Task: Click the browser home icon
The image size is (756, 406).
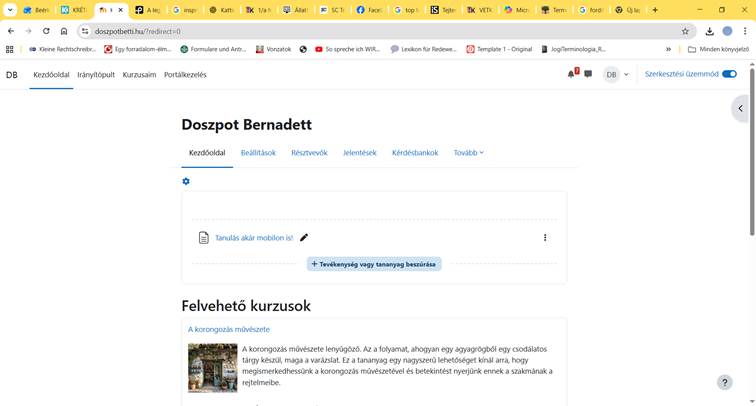Action: (64, 31)
